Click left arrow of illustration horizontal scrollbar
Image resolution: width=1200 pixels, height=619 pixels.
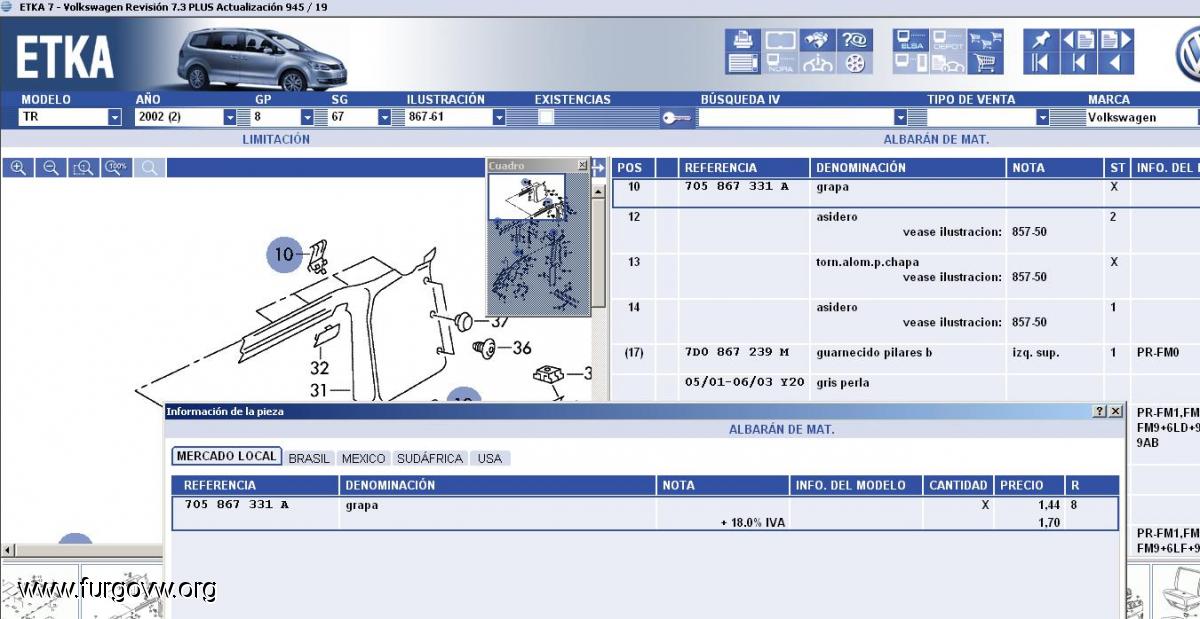[9, 550]
